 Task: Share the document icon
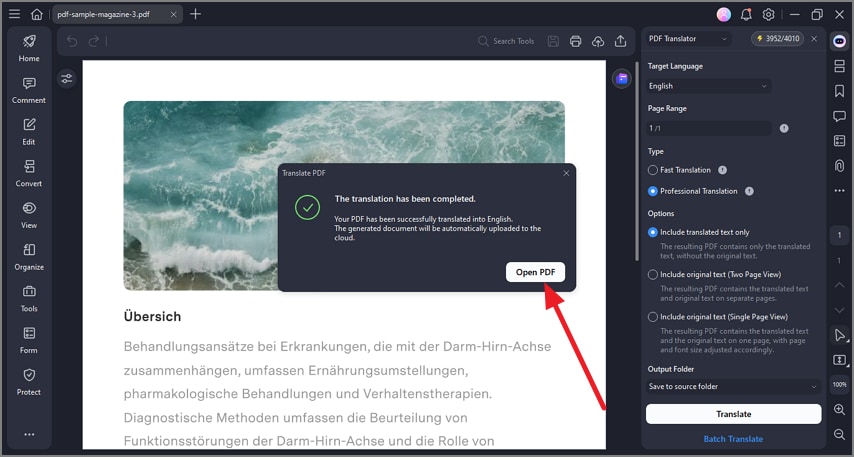(620, 41)
